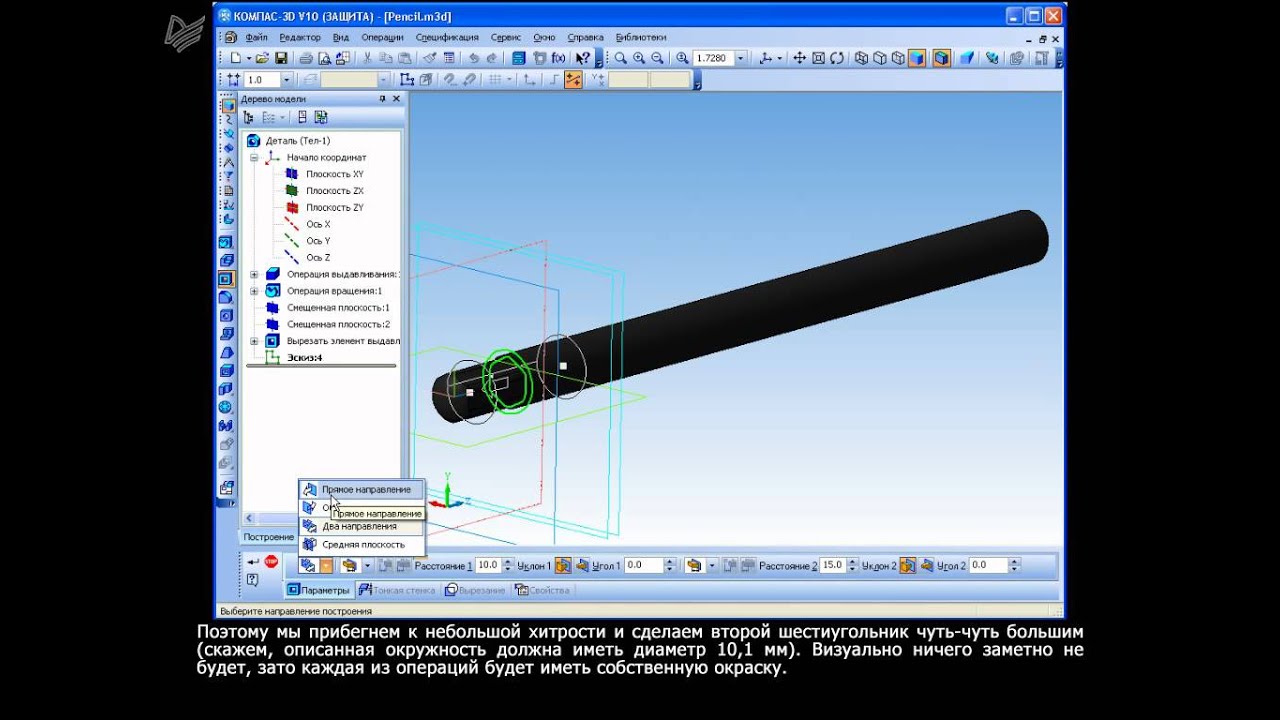Click the Zoom out icon
Image resolution: width=1280 pixels, height=720 pixels.
[x=657, y=58]
